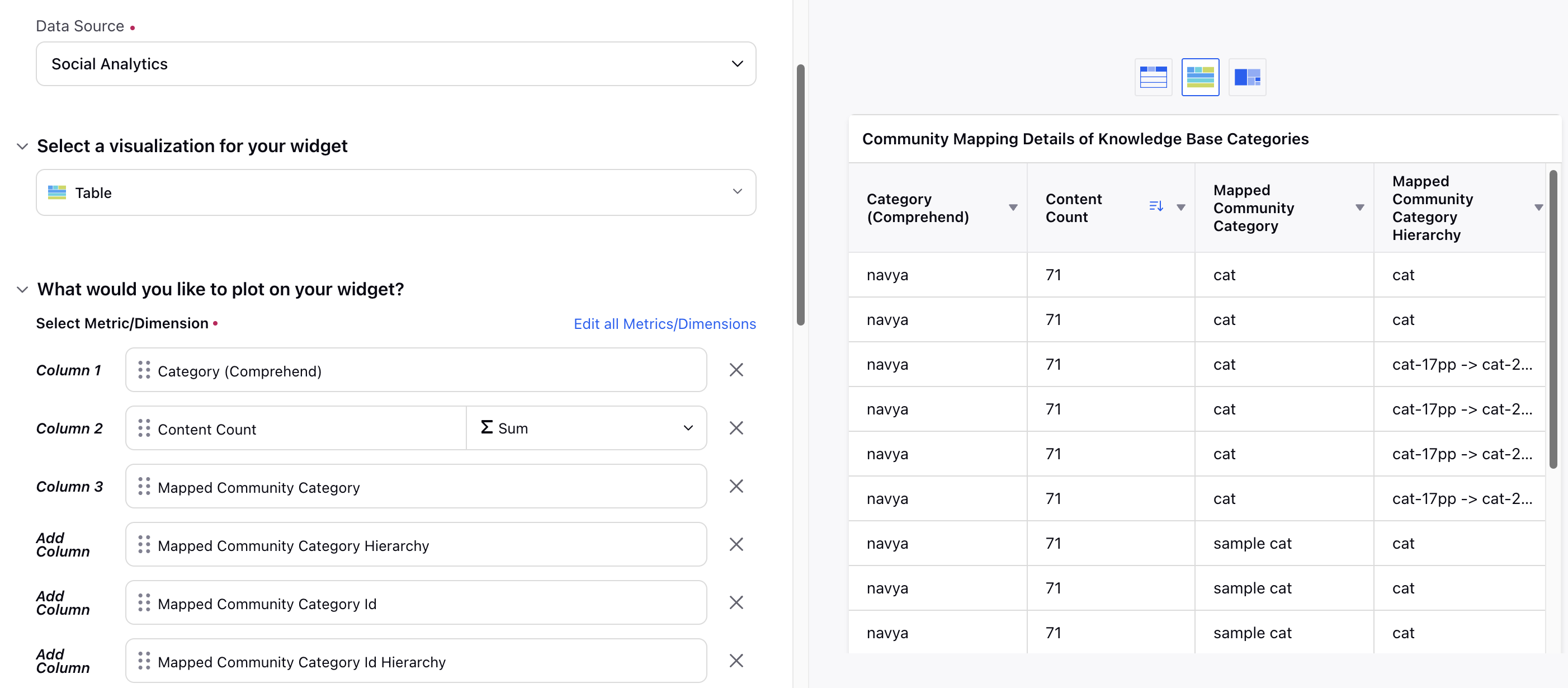Grab drag handle of Mapped Community Category Hierarchy
The height and width of the screenshot is (688, 1568).
point(144,544)
